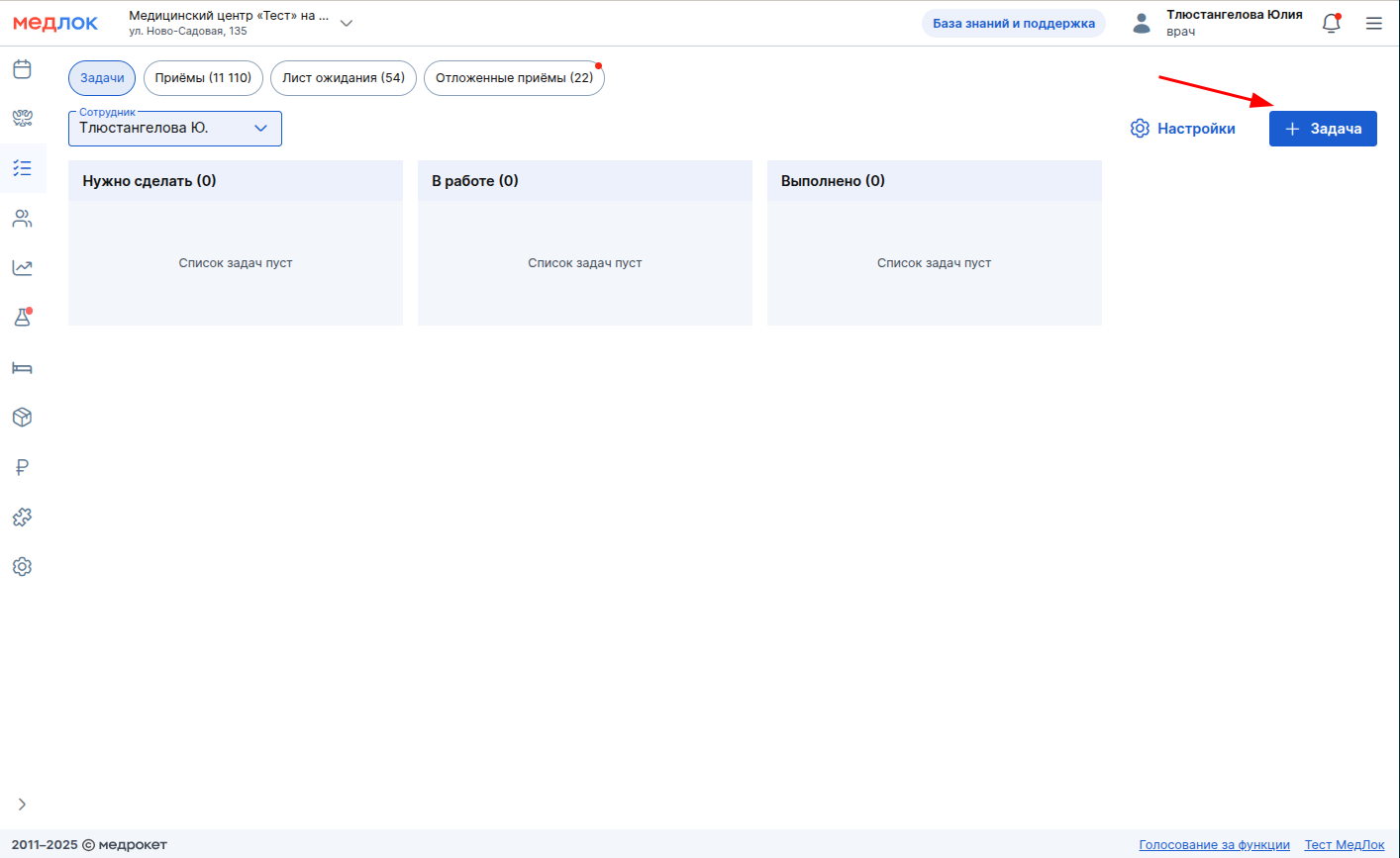1400x858 pixels.
Task: Open the patients section with the people icon
Action: pos(22,219)
